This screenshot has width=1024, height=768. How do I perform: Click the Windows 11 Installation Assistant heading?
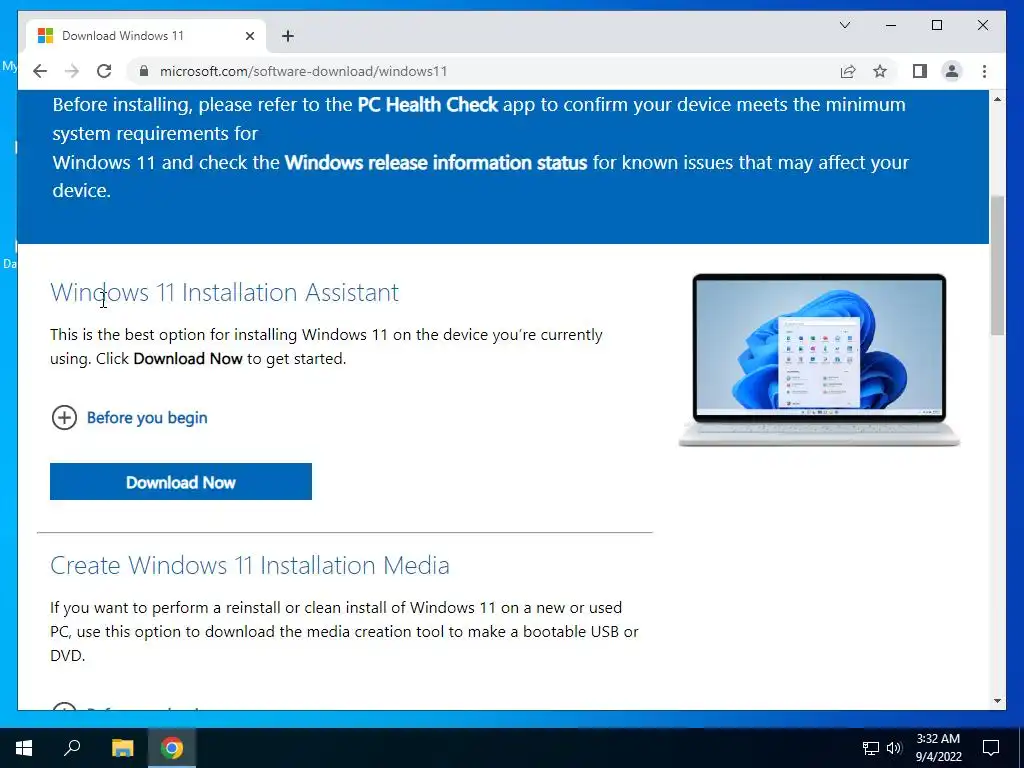pos(225,292)
